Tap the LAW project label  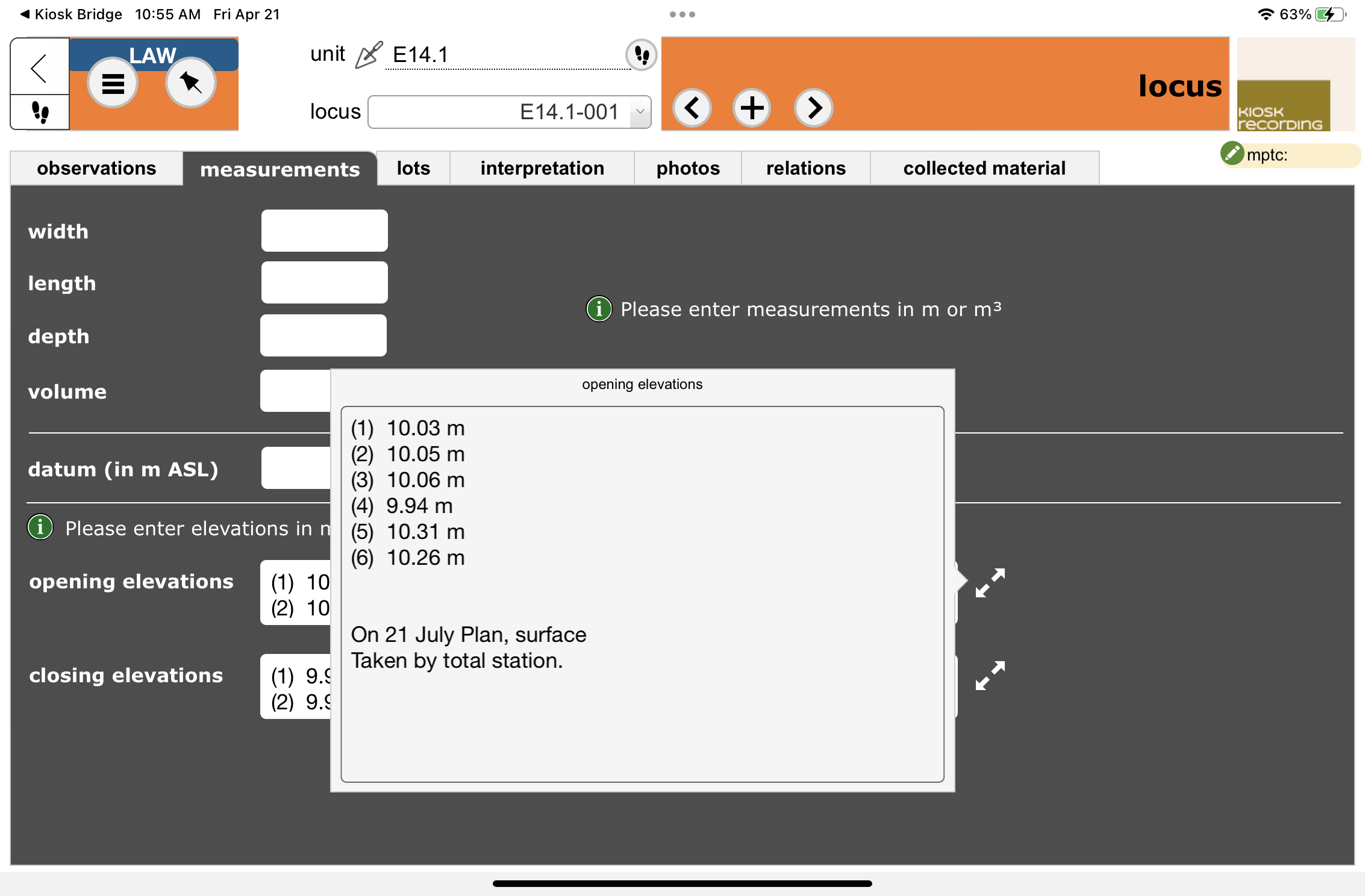pyautogui.click(x=153, y=55)
